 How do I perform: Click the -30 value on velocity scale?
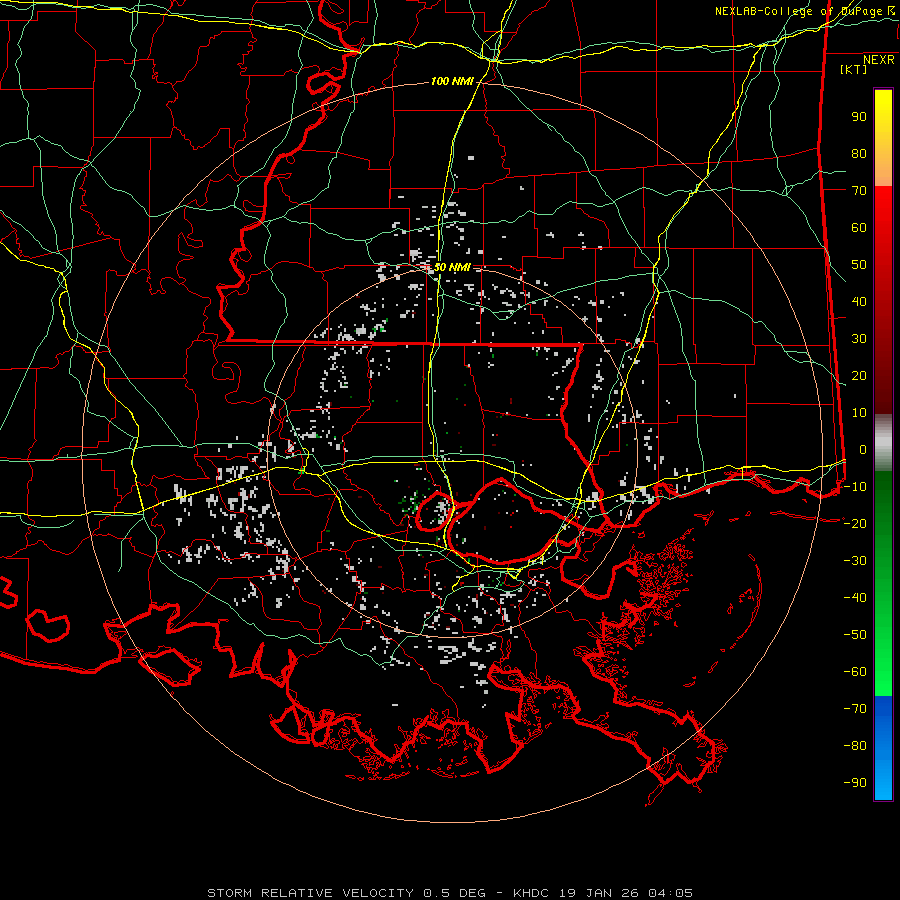(x=855, y=561)
